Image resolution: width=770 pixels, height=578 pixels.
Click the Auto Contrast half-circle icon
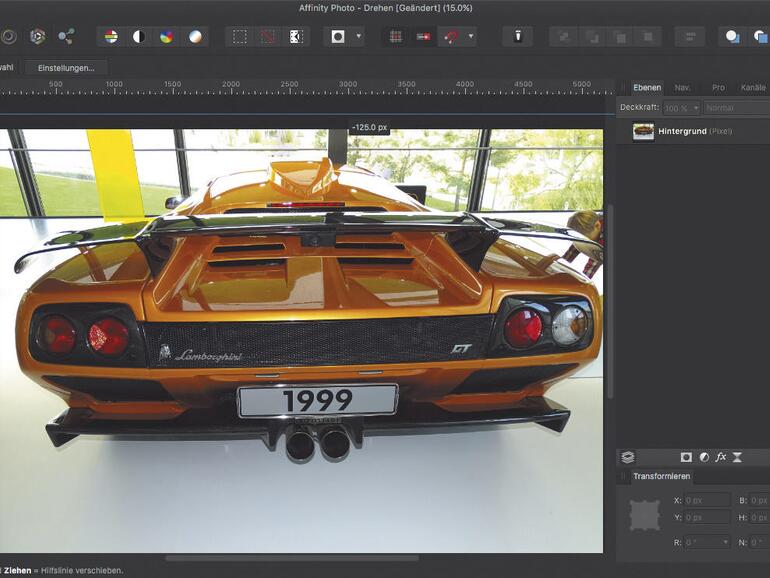coord(139,37)
